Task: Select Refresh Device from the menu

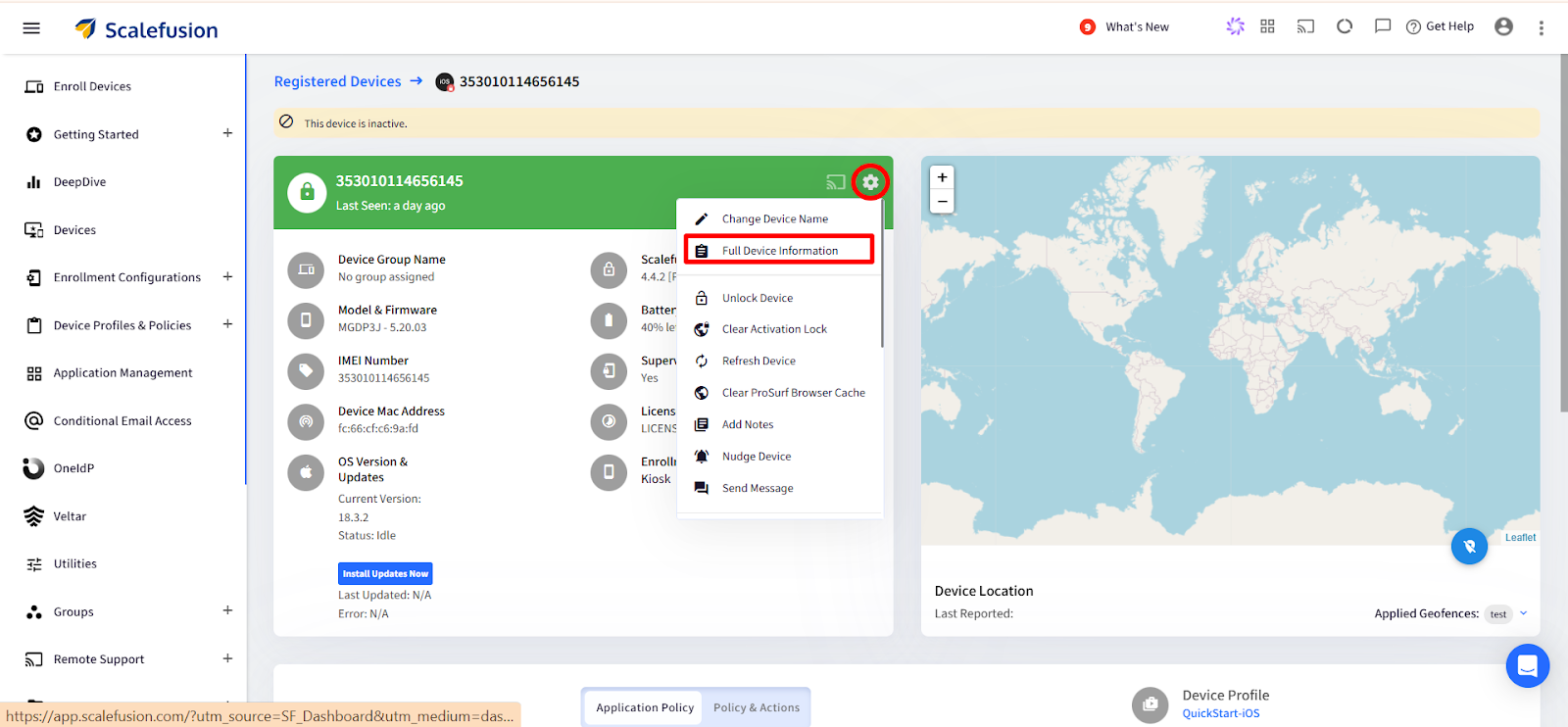Action: point(780,362)
